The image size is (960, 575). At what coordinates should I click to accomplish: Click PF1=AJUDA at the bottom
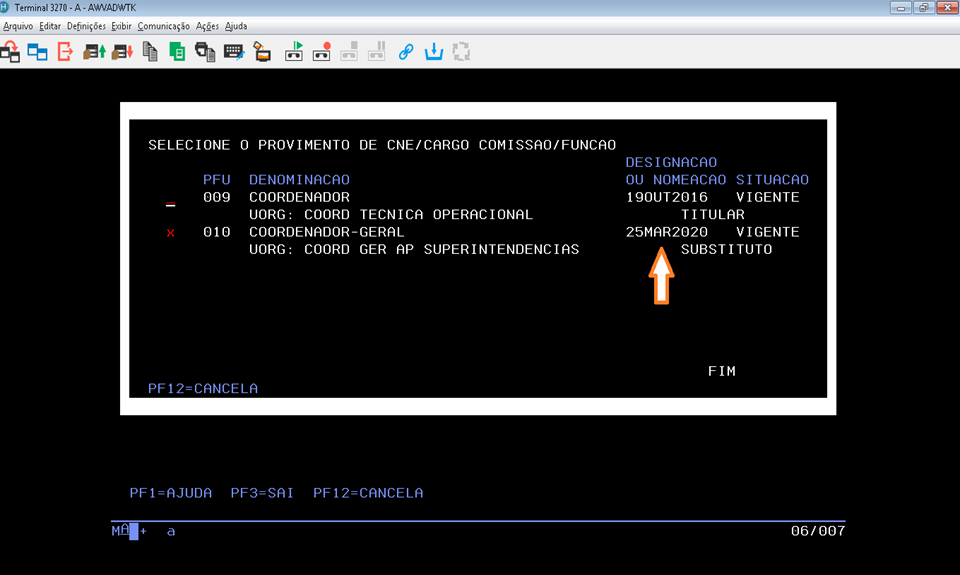[x=171, y=493]
